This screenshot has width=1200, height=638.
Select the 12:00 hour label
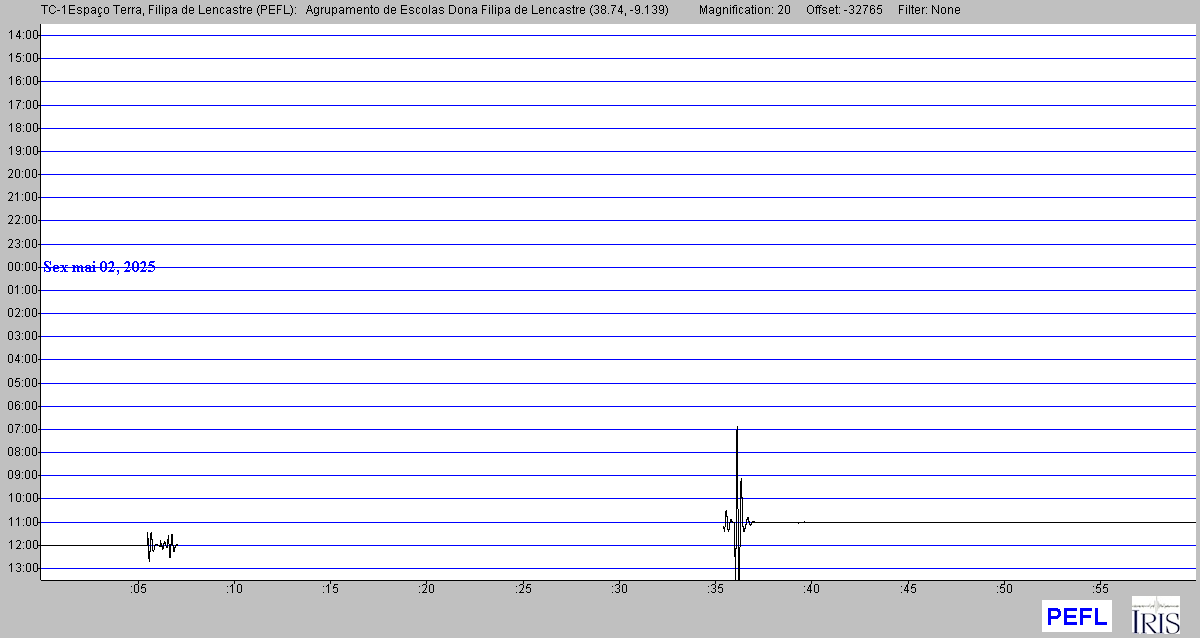(22, 545)
